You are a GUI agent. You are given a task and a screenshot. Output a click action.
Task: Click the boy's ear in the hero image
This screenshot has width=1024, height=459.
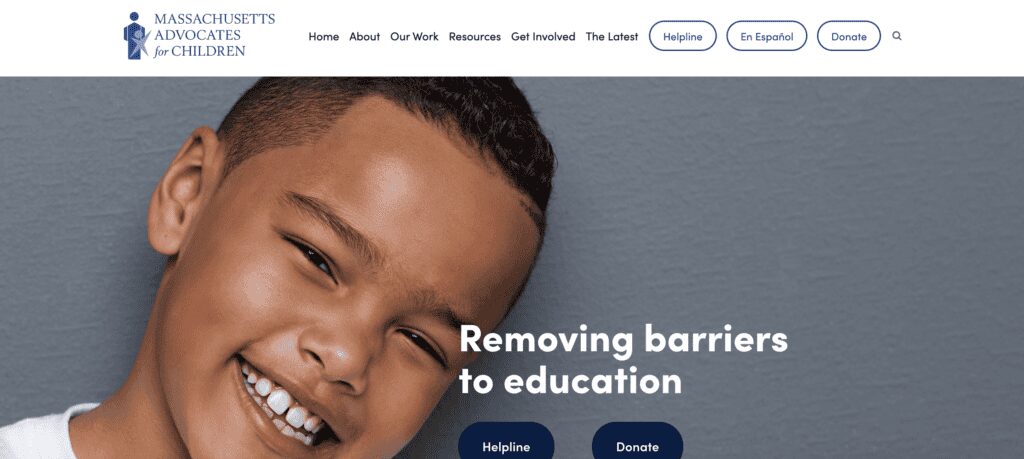[180, 191]
